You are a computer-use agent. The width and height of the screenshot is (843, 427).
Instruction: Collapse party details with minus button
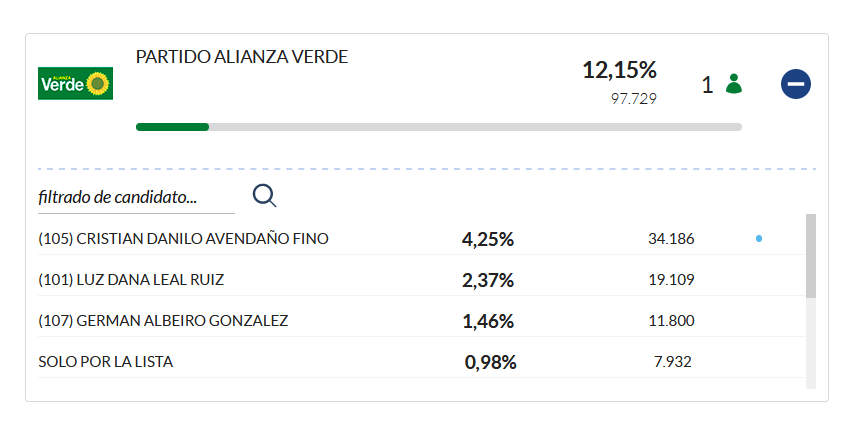(796, 84)
